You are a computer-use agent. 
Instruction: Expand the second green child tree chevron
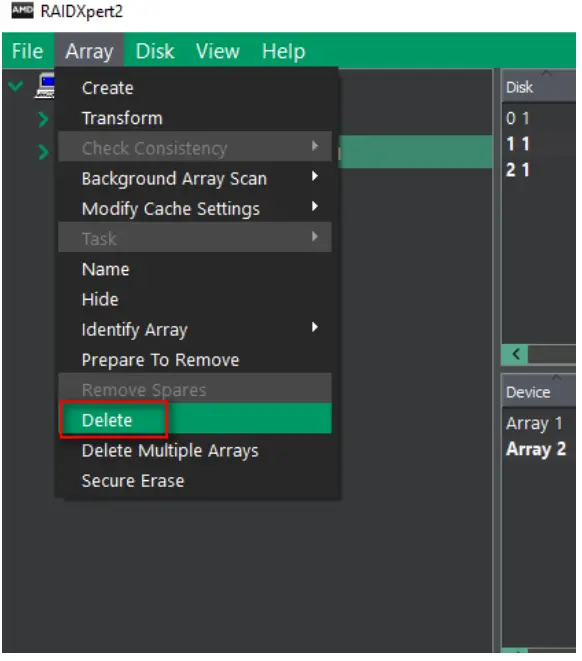(43, 152)
